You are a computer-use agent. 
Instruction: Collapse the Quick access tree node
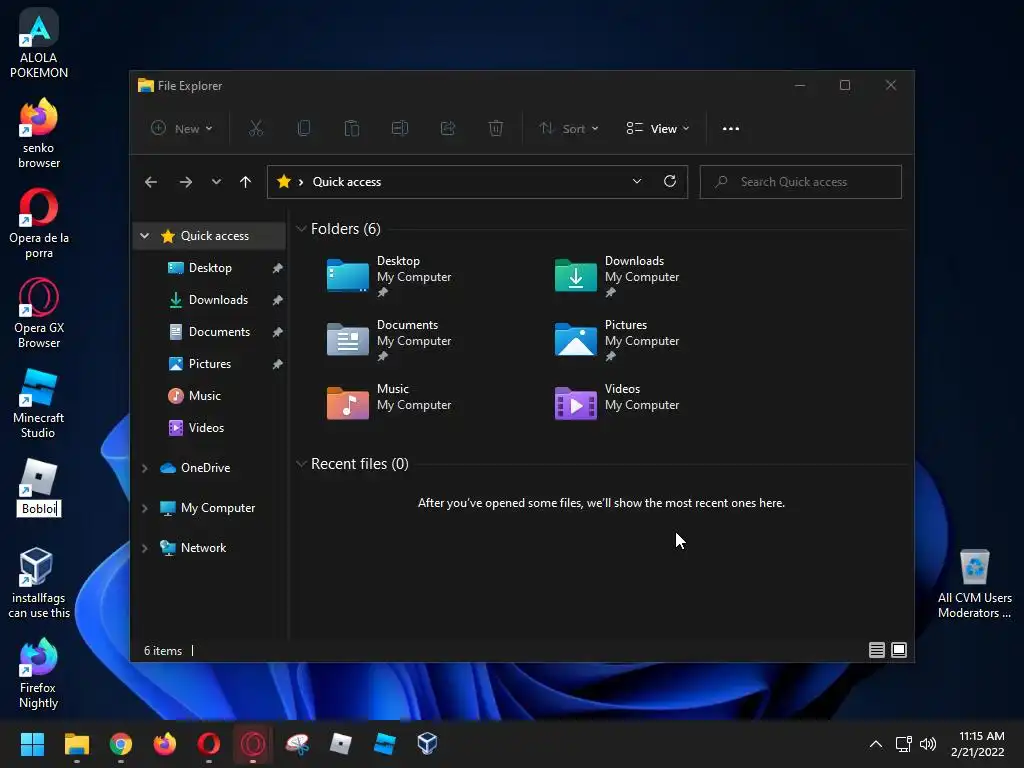pos(145,236)
